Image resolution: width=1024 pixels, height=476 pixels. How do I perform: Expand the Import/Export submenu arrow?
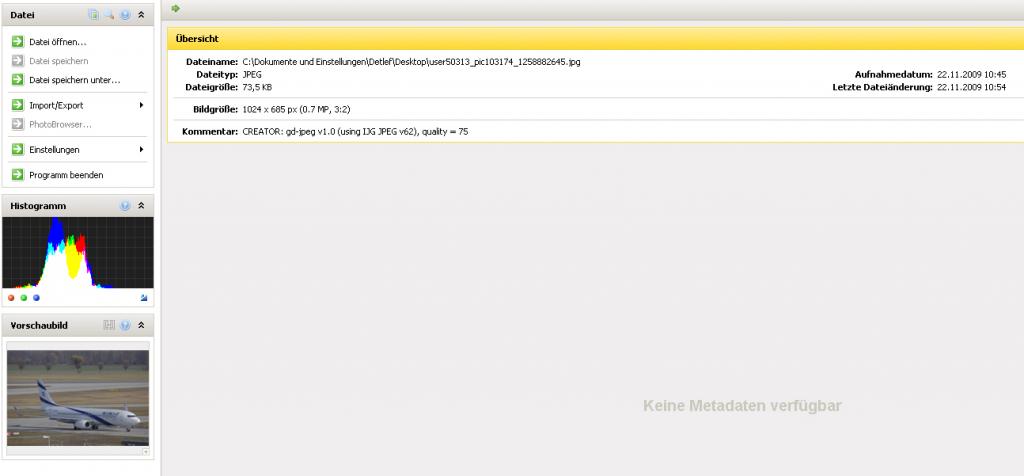tap(141, 105)
